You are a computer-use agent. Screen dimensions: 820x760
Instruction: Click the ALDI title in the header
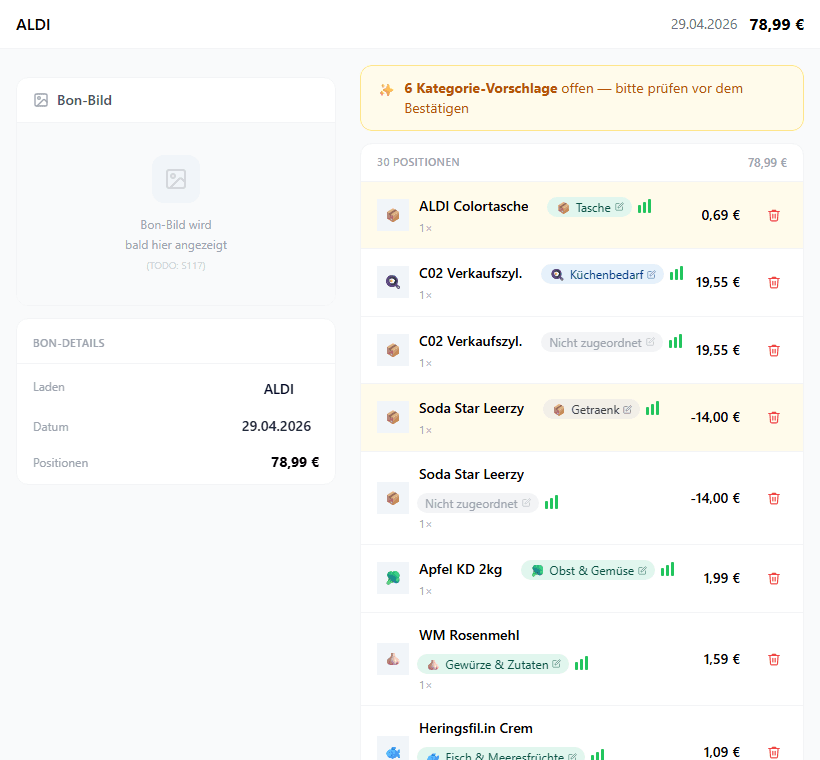(33, 25)
